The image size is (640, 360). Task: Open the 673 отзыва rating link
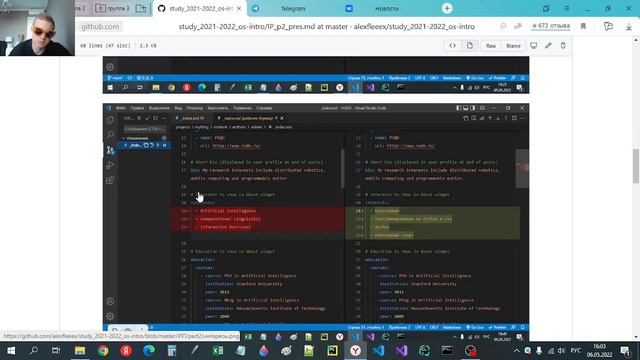click(551, 26)
